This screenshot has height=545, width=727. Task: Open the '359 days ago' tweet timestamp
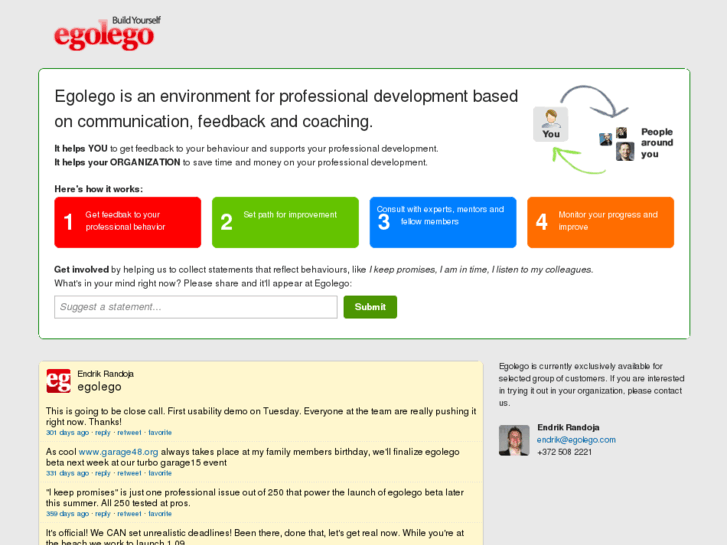(x=67, y=514)
